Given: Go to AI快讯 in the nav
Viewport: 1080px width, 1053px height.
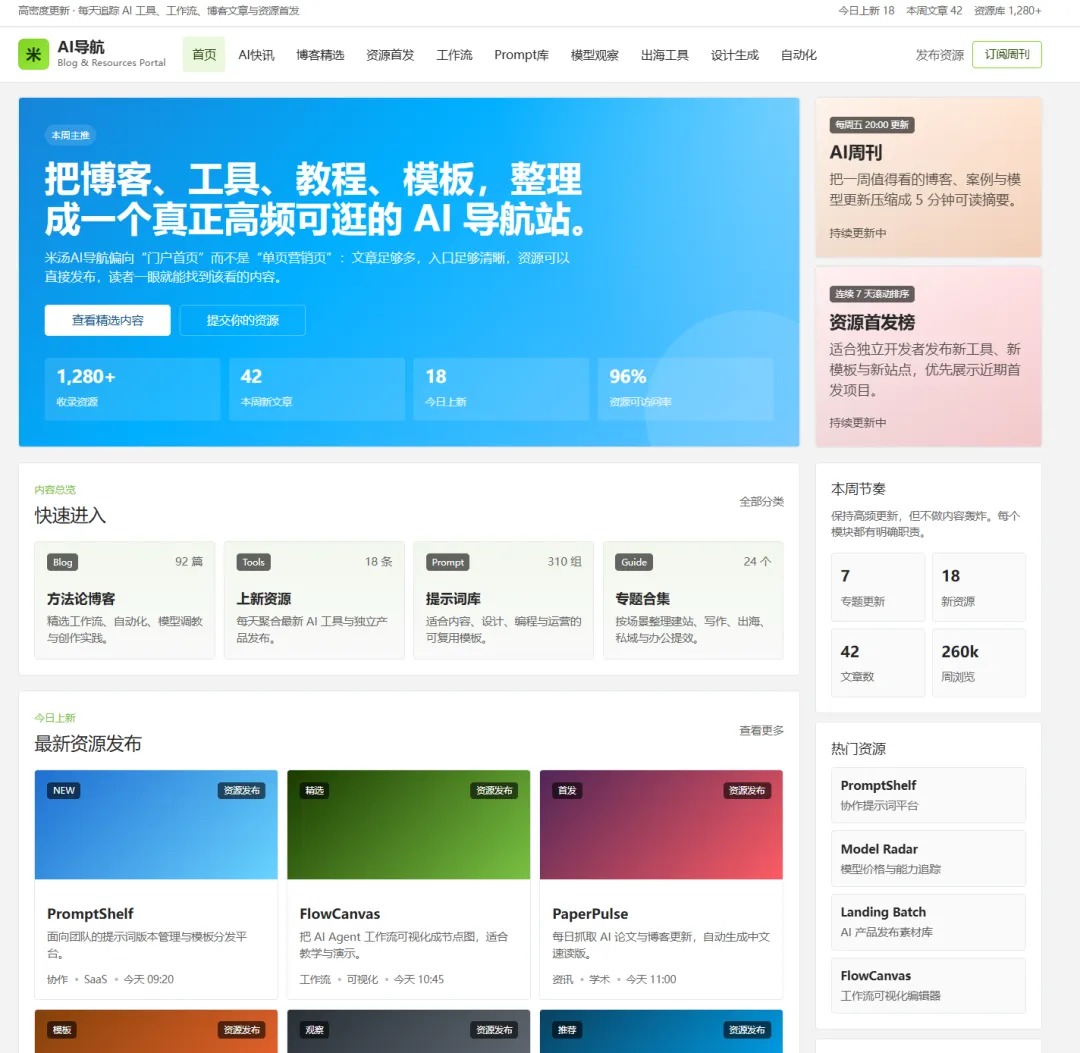Looking at the screenshot, I should [256, 54].
